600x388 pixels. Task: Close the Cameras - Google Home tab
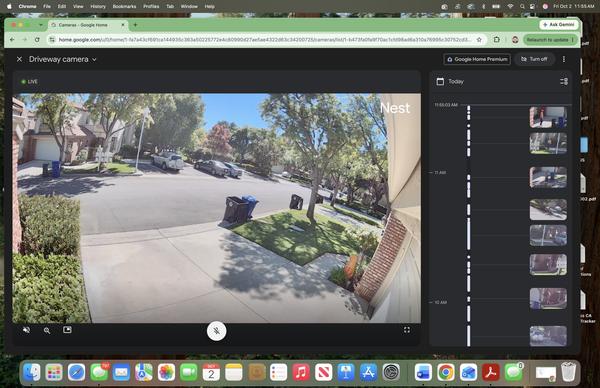click(x=123, y=25)
